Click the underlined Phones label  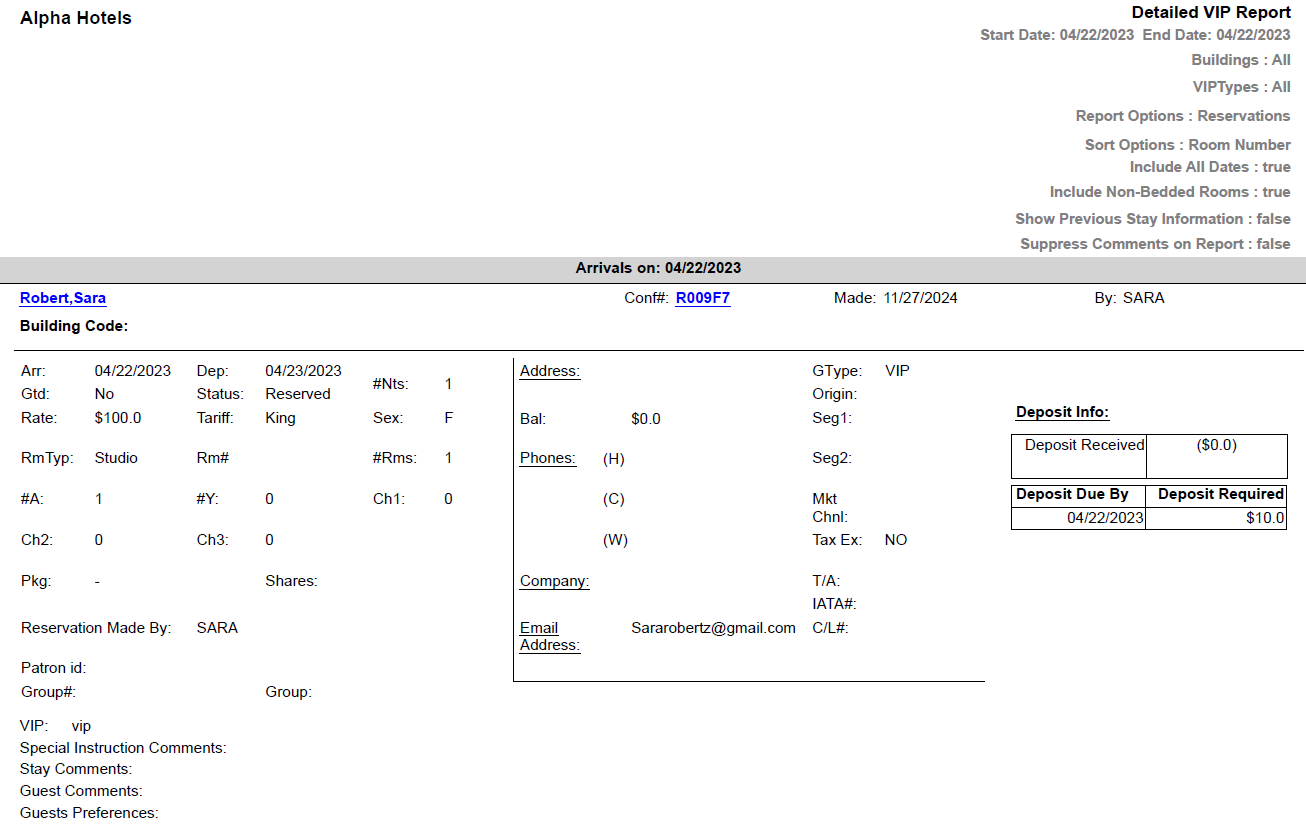click(547, 458)
